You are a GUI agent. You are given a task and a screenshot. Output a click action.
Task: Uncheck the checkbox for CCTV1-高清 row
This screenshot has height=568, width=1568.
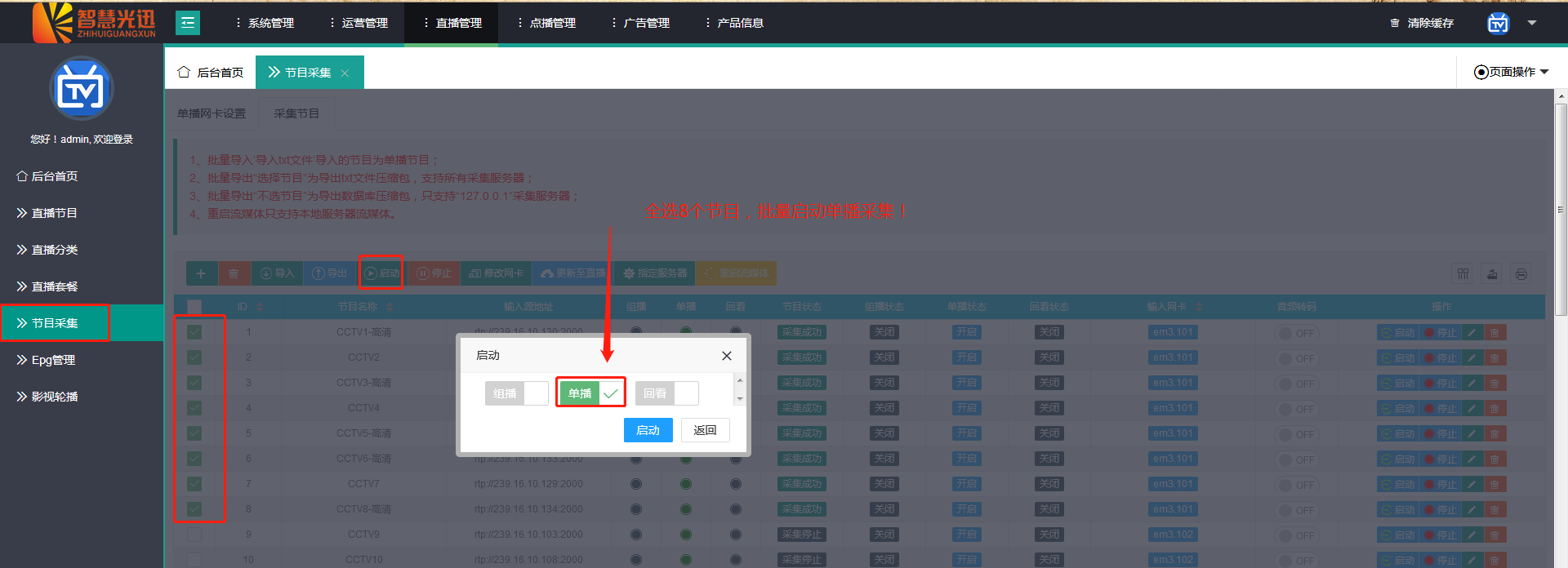pyautogui.click(x=194, y=332)
